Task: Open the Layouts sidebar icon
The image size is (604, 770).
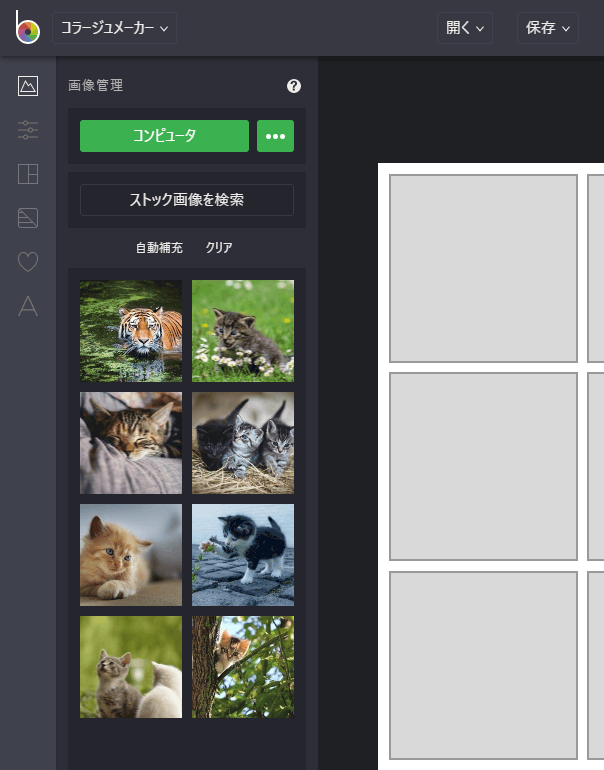Action: tap(28, 174)
